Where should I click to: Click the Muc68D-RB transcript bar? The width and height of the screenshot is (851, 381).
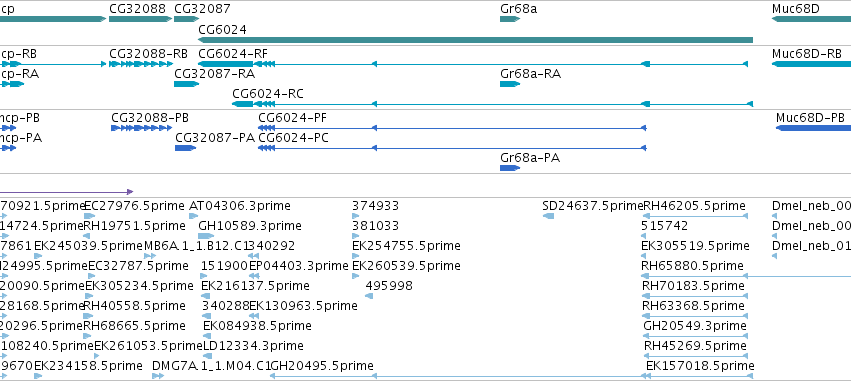[x=811, y=64]
